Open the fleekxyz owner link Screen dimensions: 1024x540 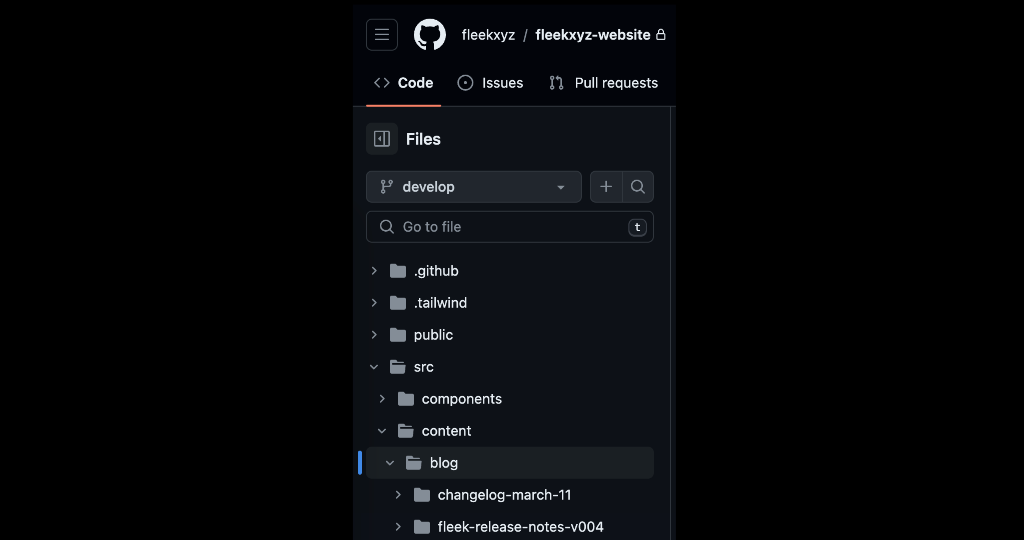(488, 35)
